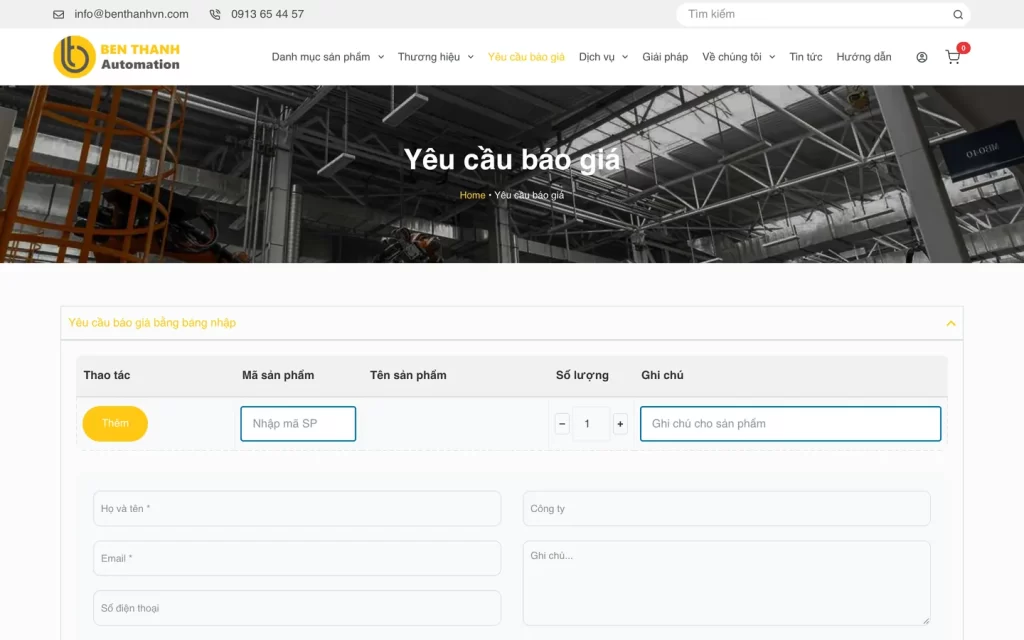Open the Giải pháp menu item
The width and height of the screenshot is (1024, 640).
click(x=665, y=57)
